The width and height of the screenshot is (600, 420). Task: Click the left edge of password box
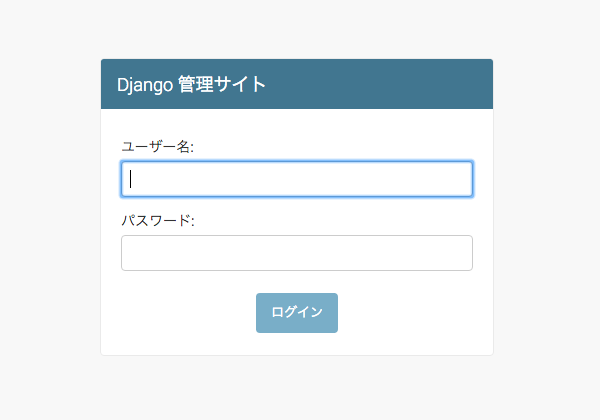[x=127, y=253]
